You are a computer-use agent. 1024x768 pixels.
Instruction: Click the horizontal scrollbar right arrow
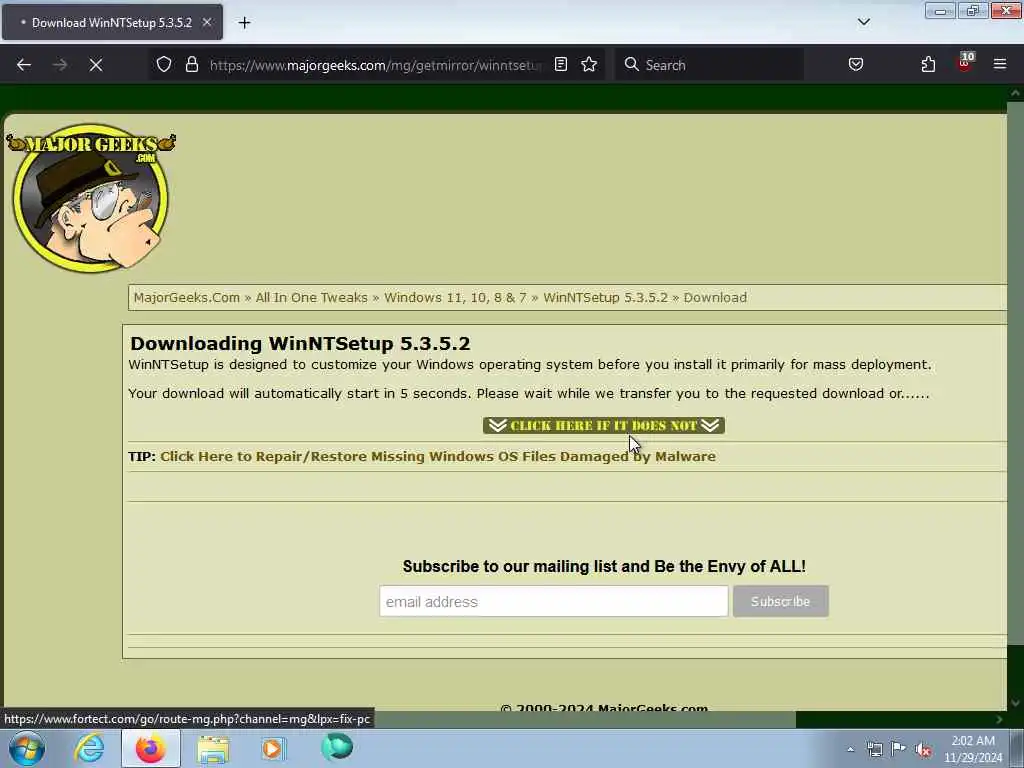tap(999, 719)
